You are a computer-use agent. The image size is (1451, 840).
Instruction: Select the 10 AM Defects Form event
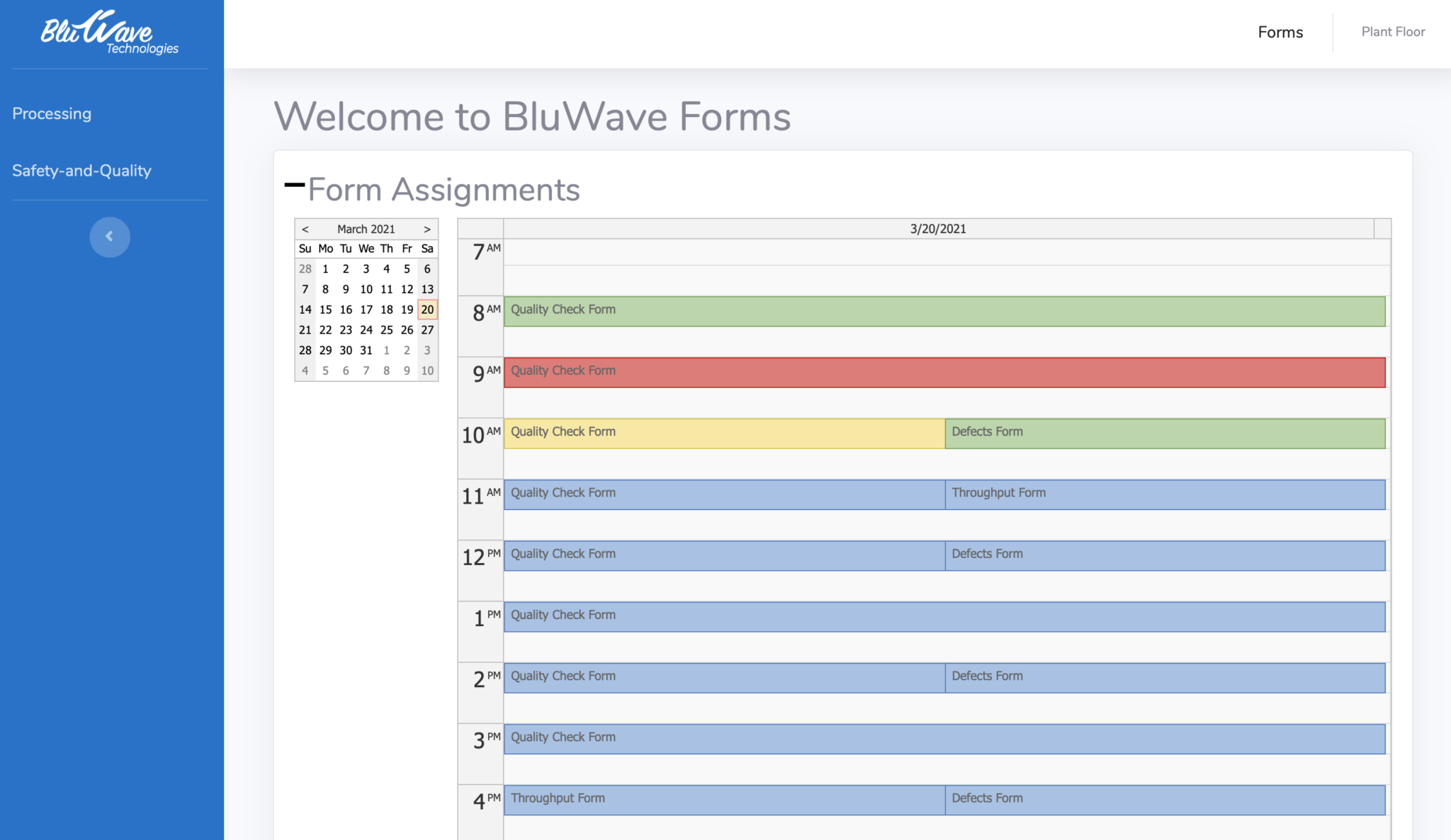coord(1165,433)
